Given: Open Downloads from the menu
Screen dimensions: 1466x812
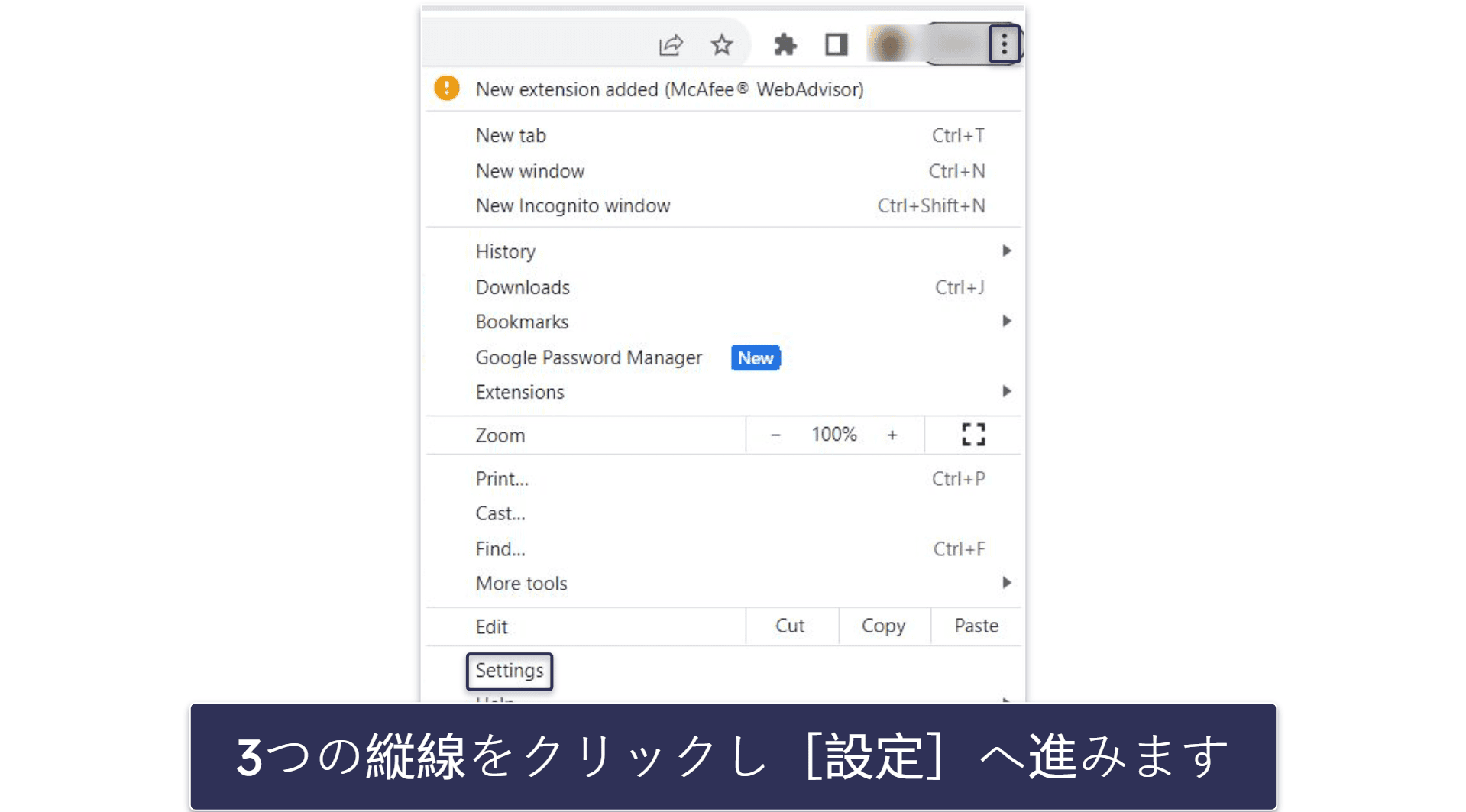Looking at the screenshot, I should [x=723, y=287].
